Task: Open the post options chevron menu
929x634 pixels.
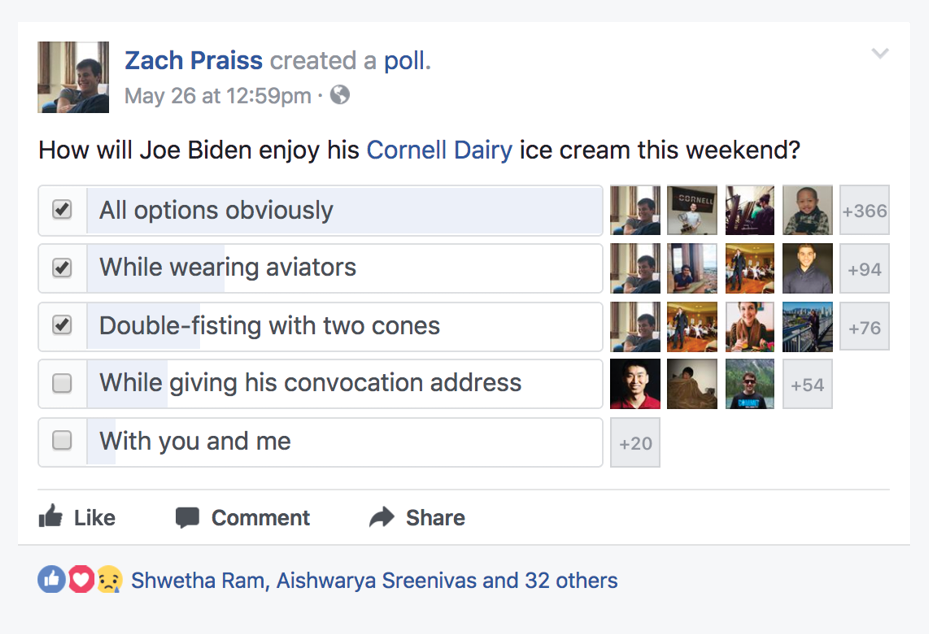Action: 880,54
